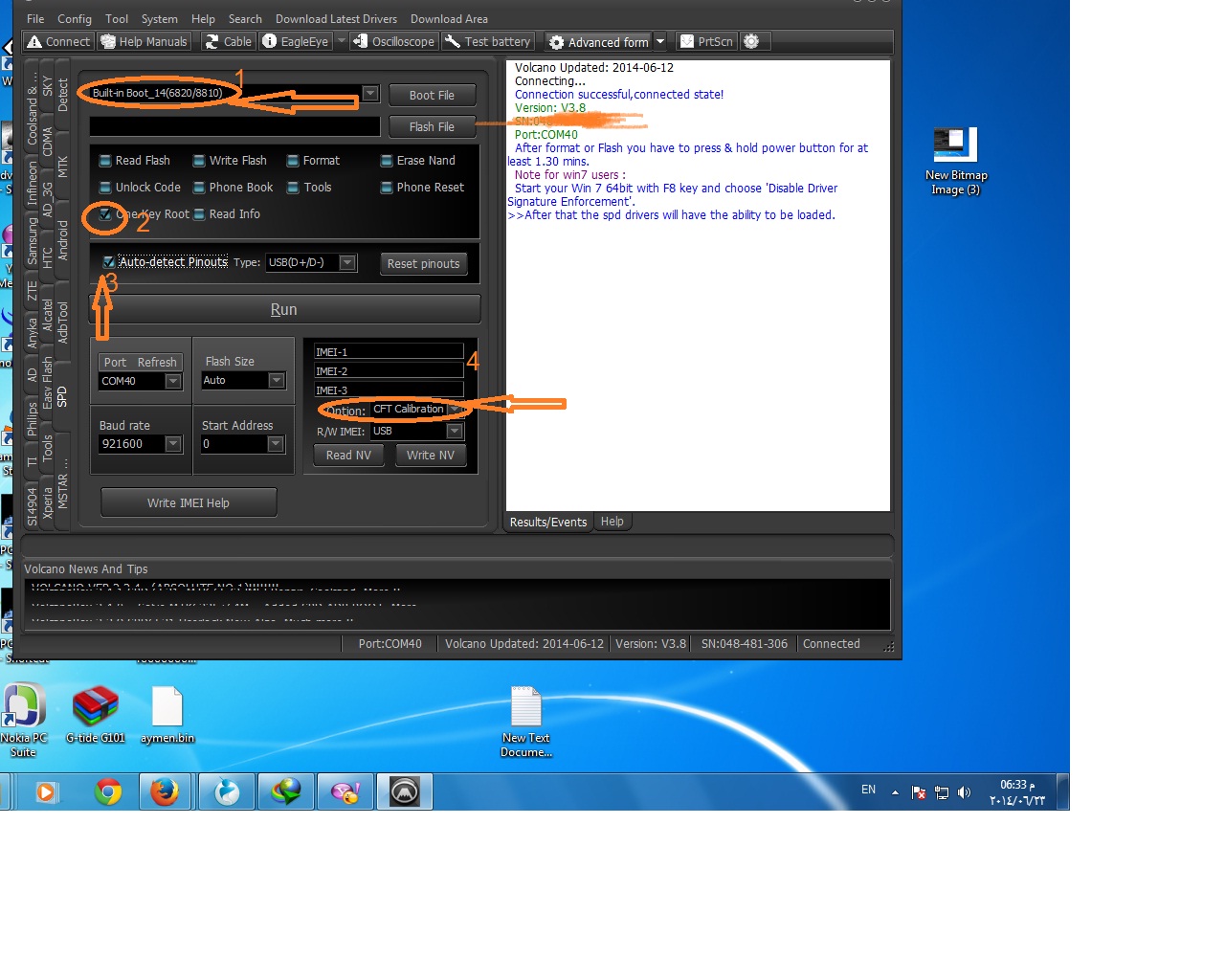The width and height of the screenshot is (1225, 980).
Task: Enable the Erase Nand checkbox
Action: click(x=387, y=161)
